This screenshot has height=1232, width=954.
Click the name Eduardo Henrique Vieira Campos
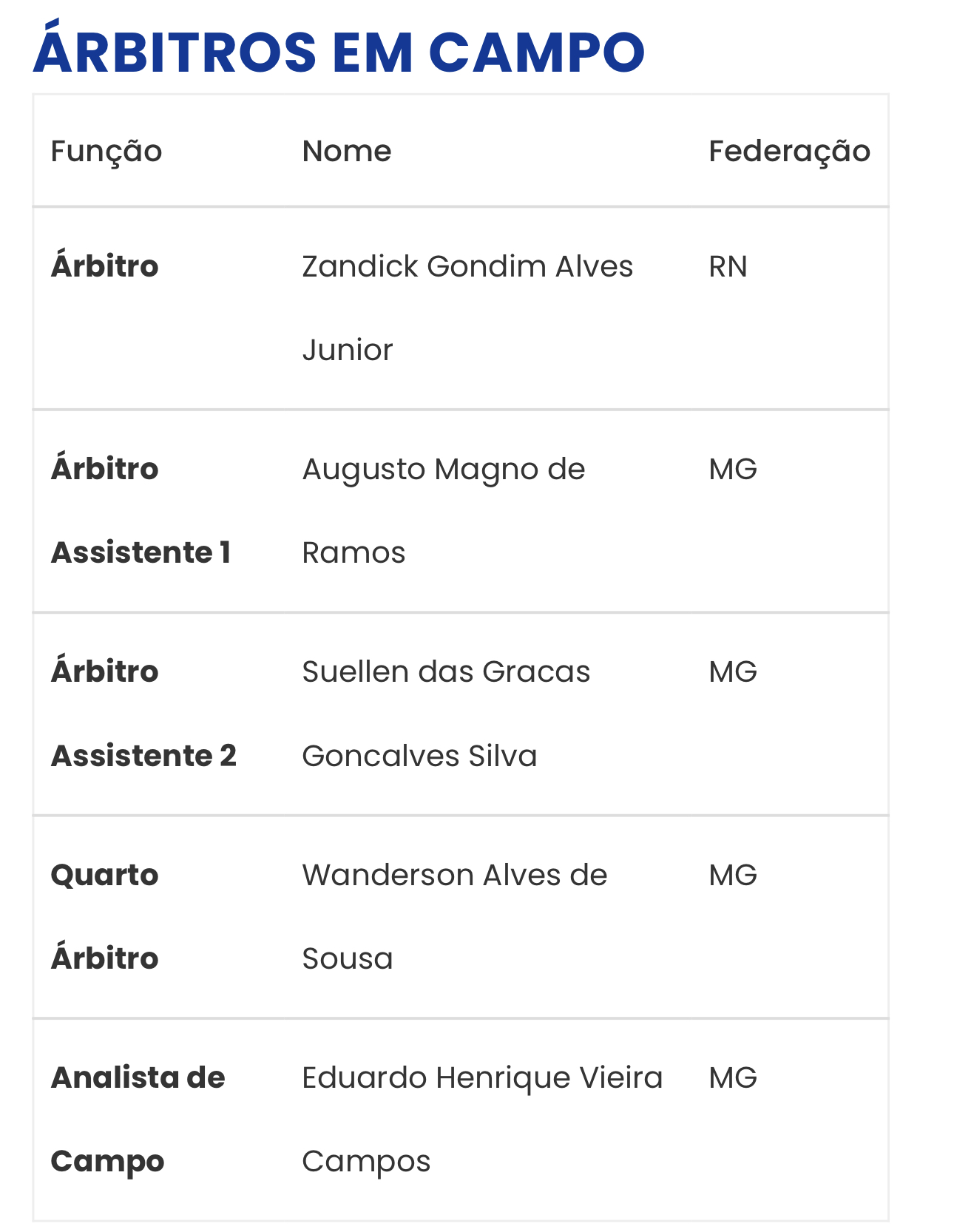coord(482,1119)
